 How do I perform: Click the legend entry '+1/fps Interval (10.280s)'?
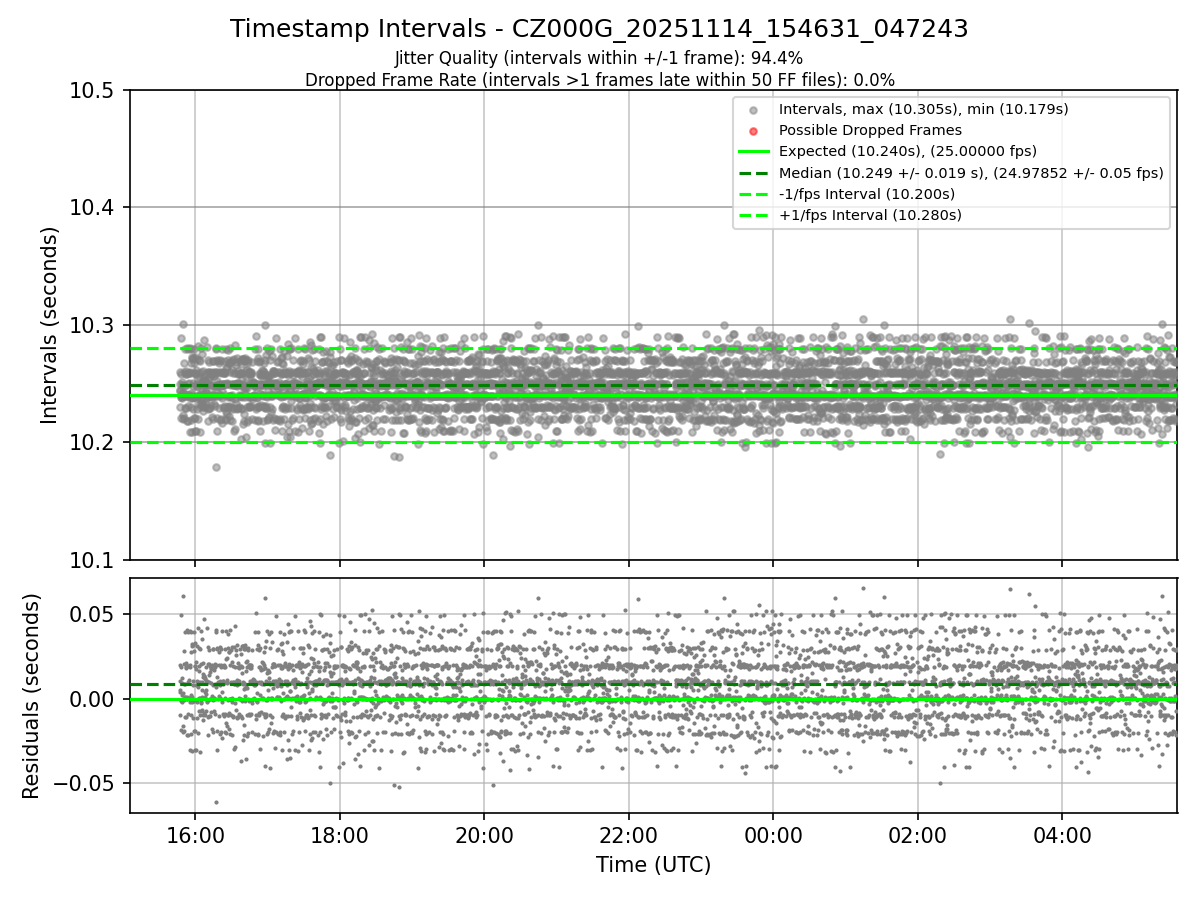click(870, 215)
